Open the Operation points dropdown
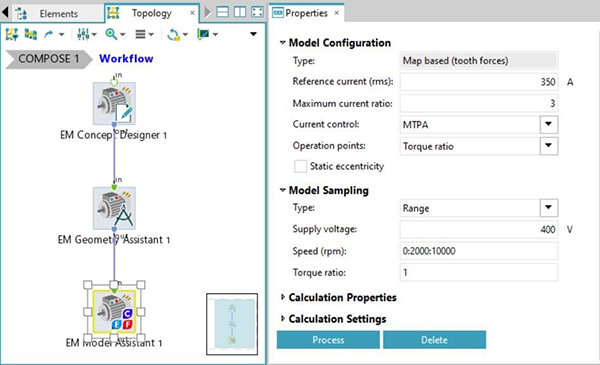600x365 pixels. tap(548, 146)
